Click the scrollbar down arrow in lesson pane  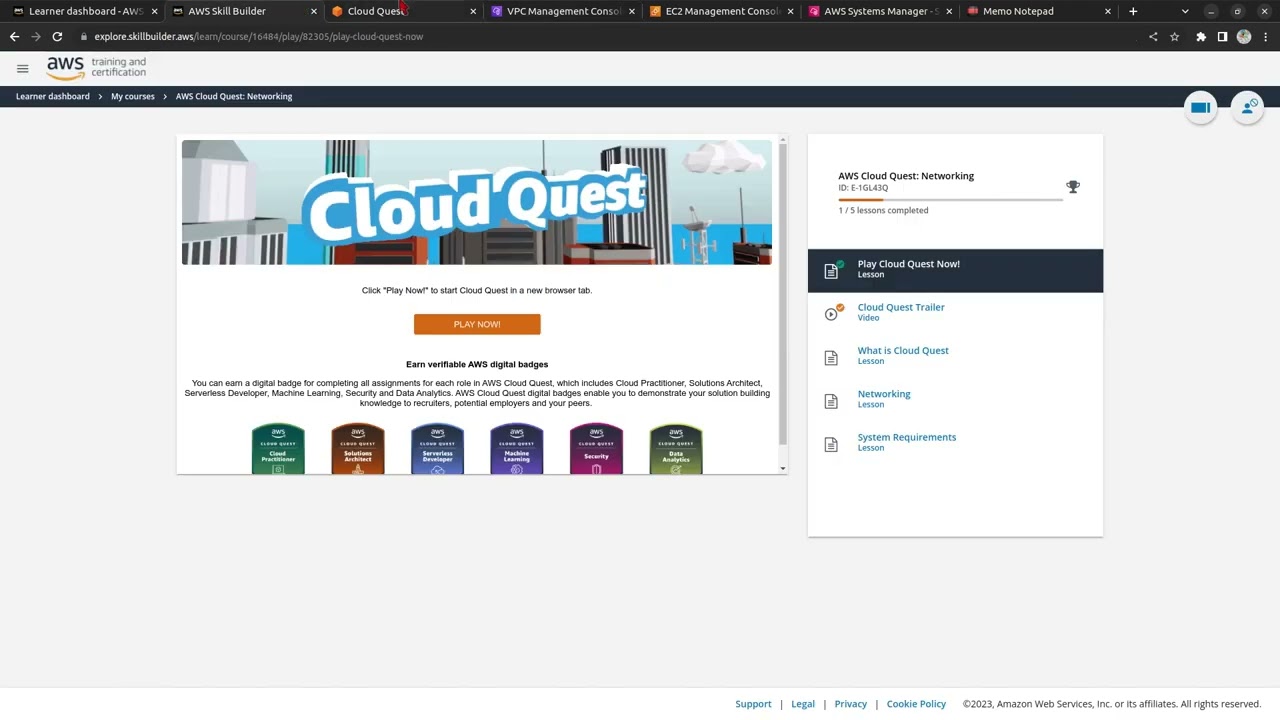click(x=783, y=468)
